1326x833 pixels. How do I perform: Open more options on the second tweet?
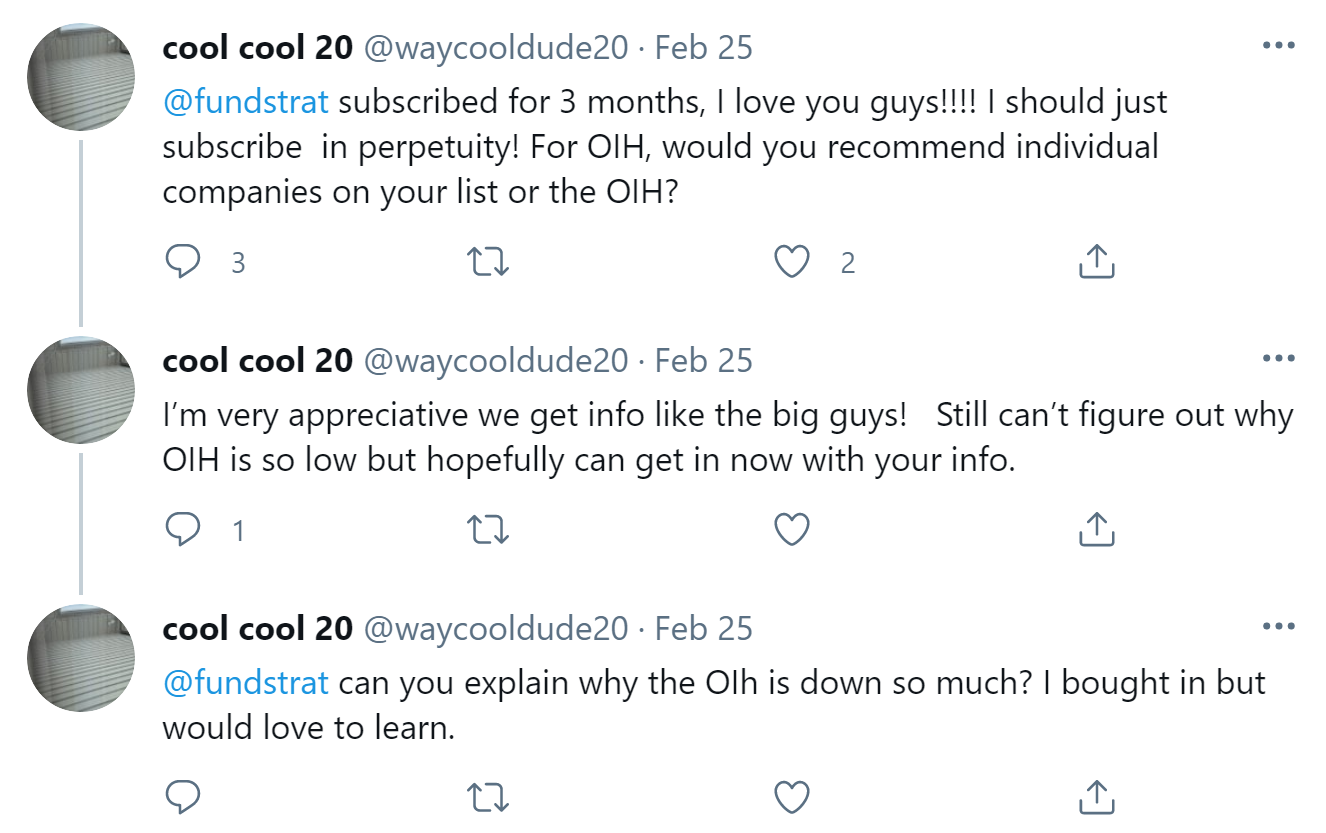point(1278,359)
